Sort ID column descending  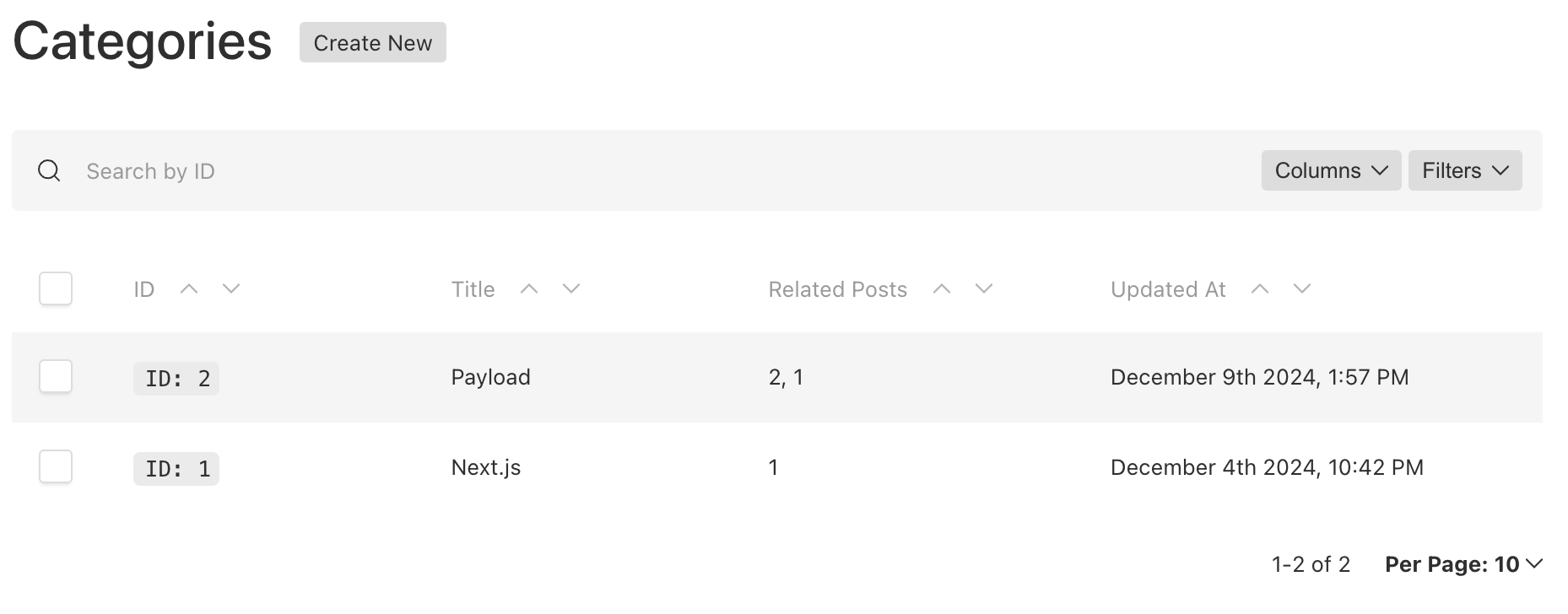[x=231, y=289]
